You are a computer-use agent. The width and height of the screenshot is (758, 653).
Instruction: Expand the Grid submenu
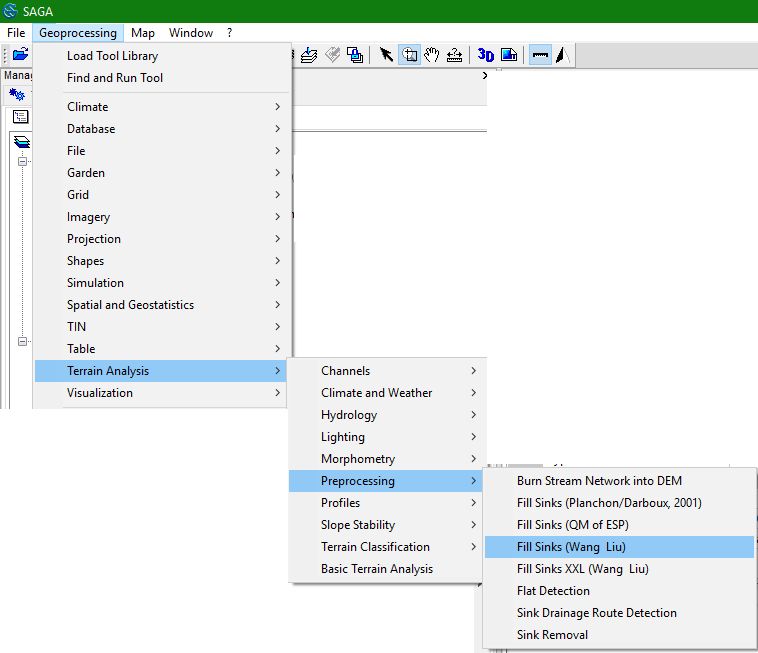(163, 195)
